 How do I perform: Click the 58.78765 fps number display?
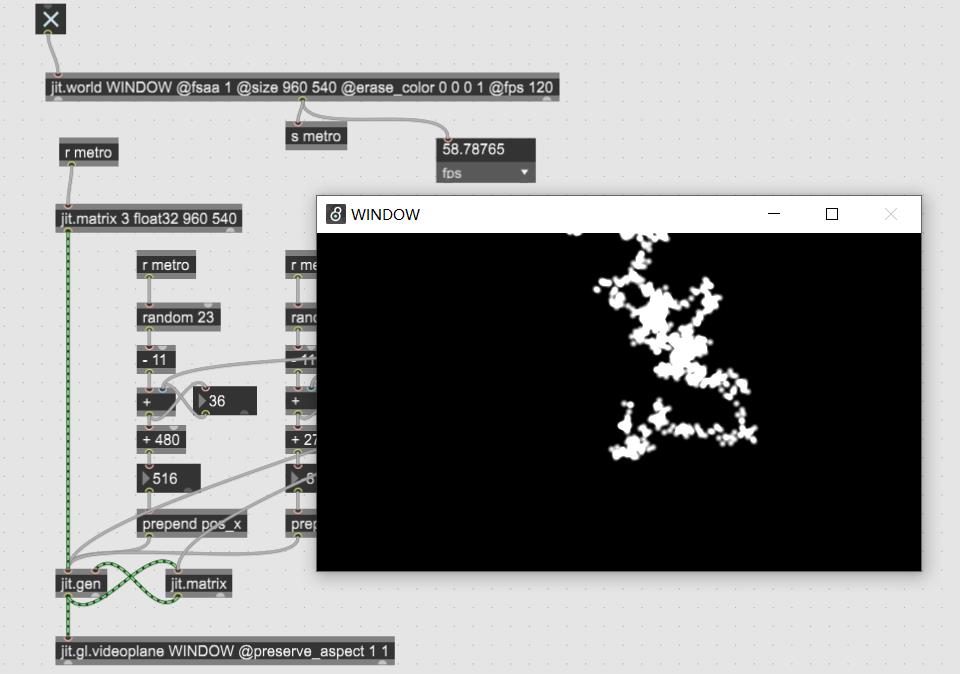(485, 149)
